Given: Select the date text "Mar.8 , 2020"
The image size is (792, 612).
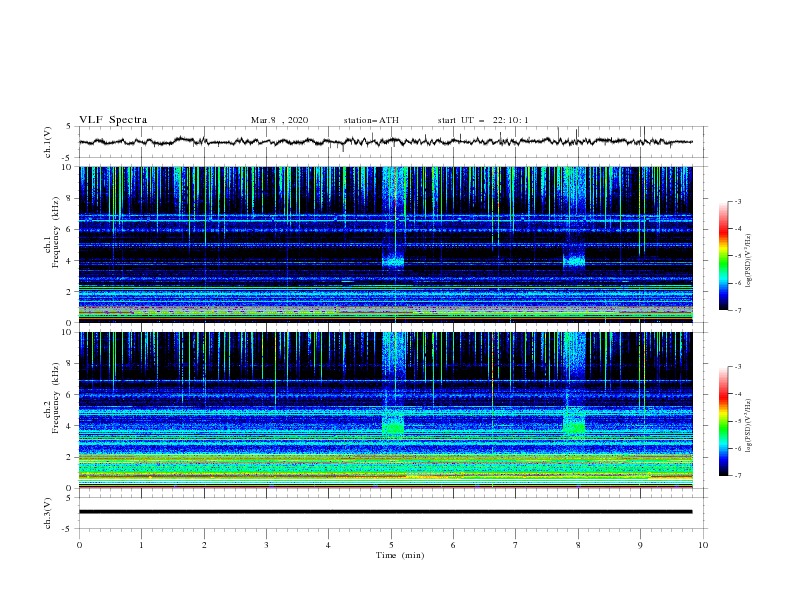Looking at the screenshot, I should 279,120.
